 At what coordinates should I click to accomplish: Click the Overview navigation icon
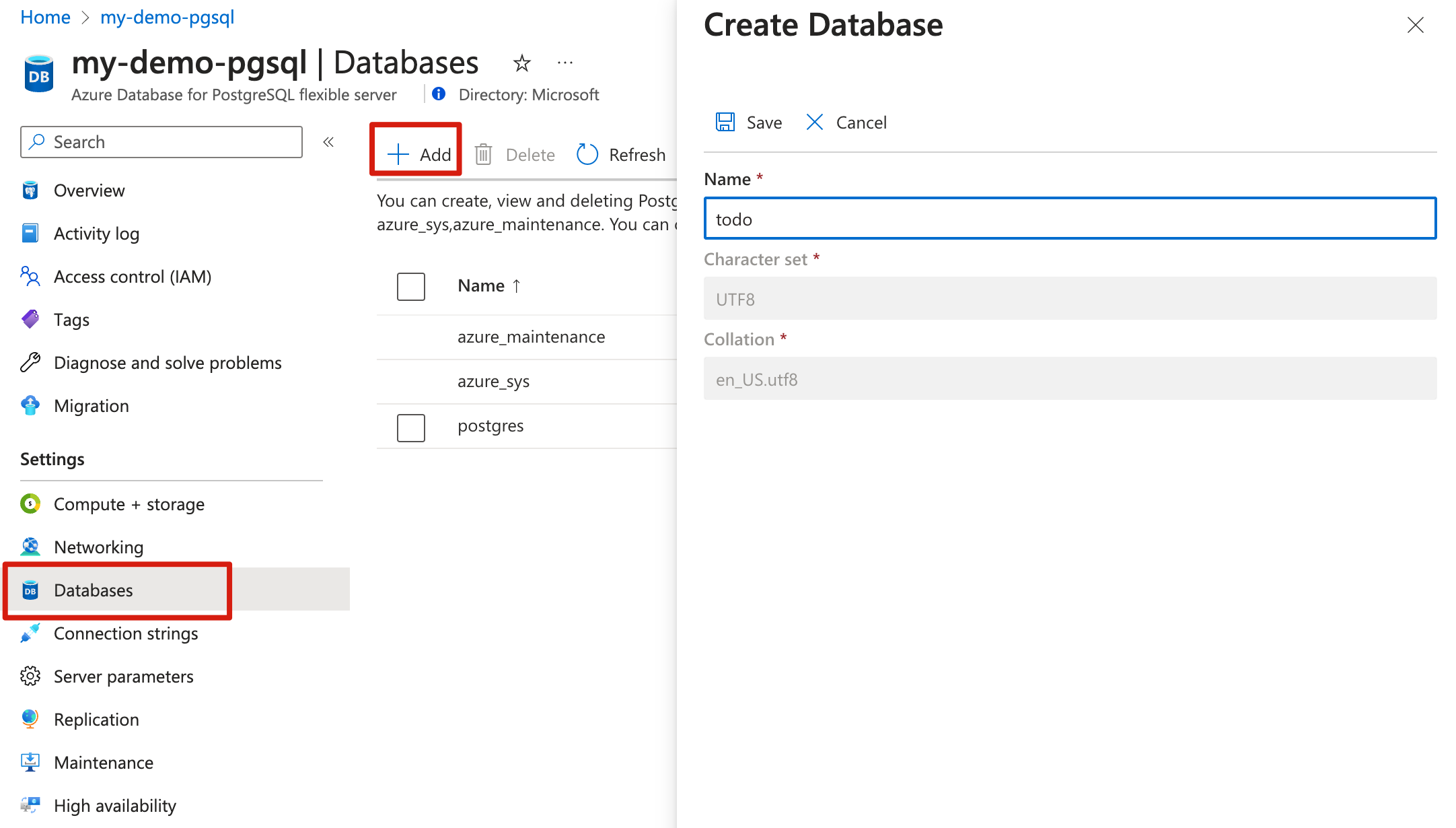(30, 190)
